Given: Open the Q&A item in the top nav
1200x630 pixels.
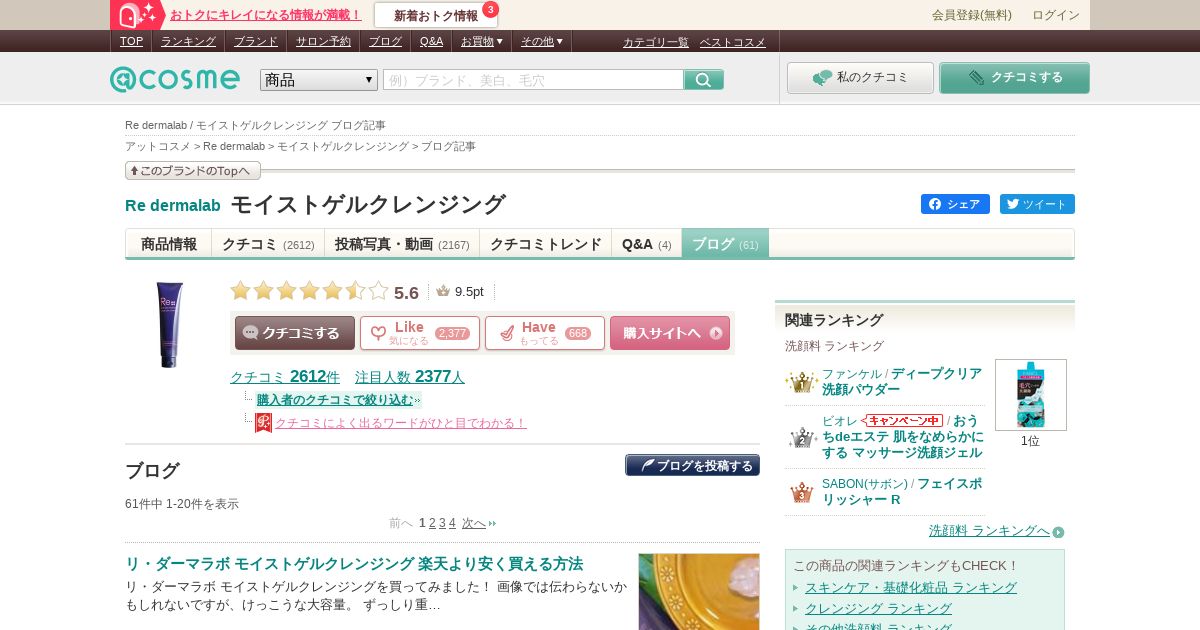Looking at the screenshot, I should pos(431,41).
